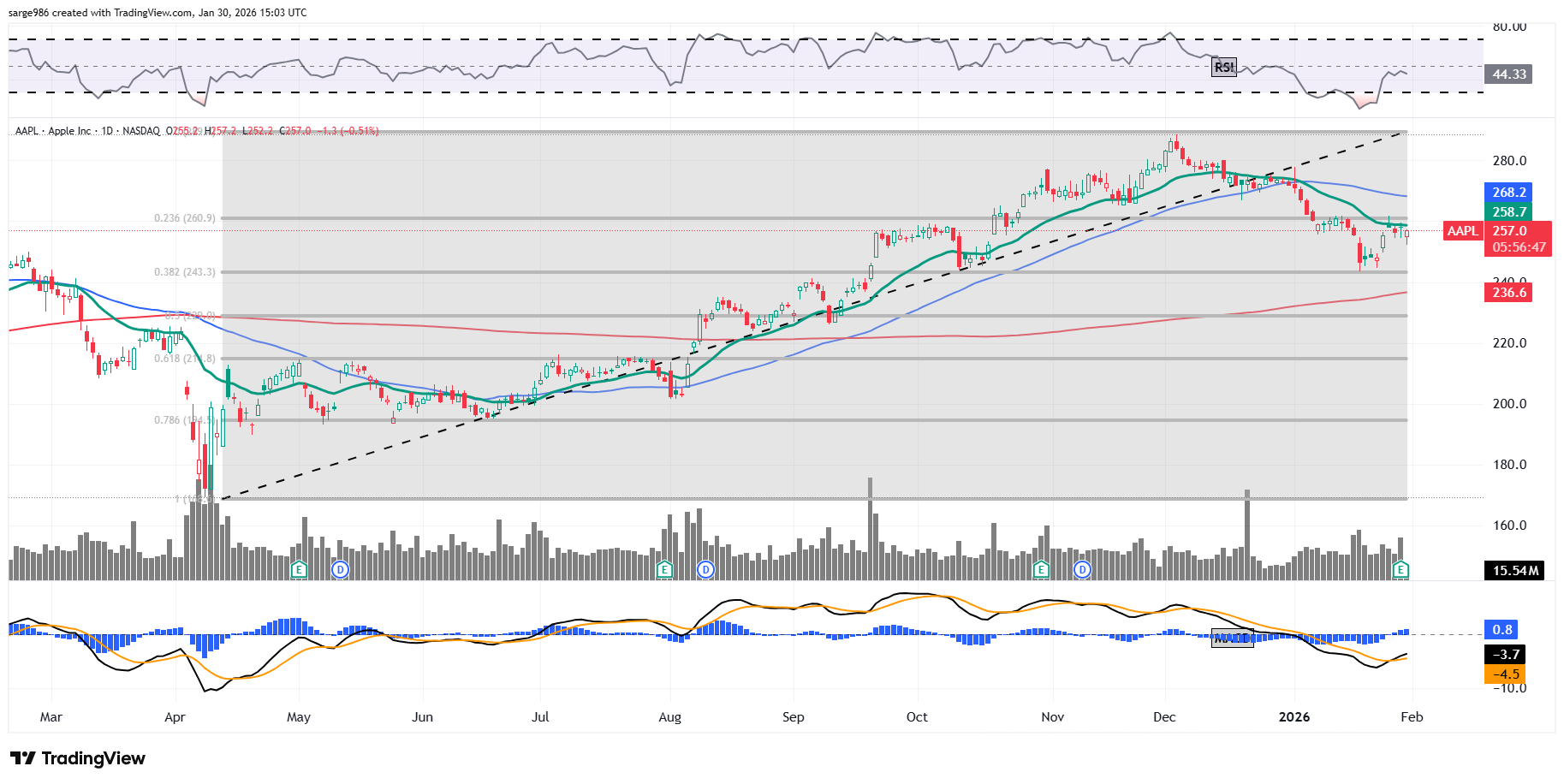Image resolution: width=1564 pixels, height=784 pixels.
Task: Select the RSI indicator label
Action: point(1224,68)
